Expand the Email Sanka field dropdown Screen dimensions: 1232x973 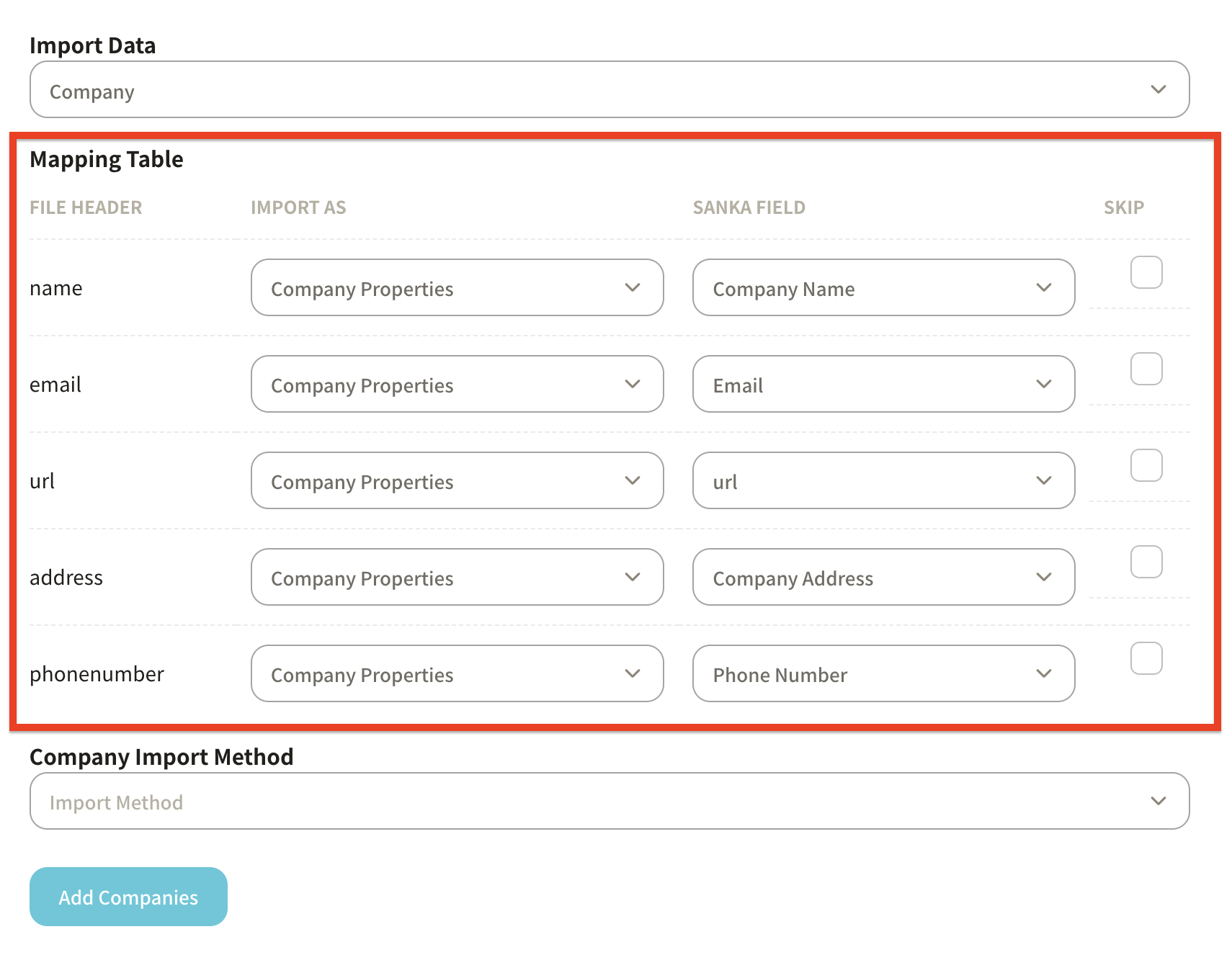883,384
